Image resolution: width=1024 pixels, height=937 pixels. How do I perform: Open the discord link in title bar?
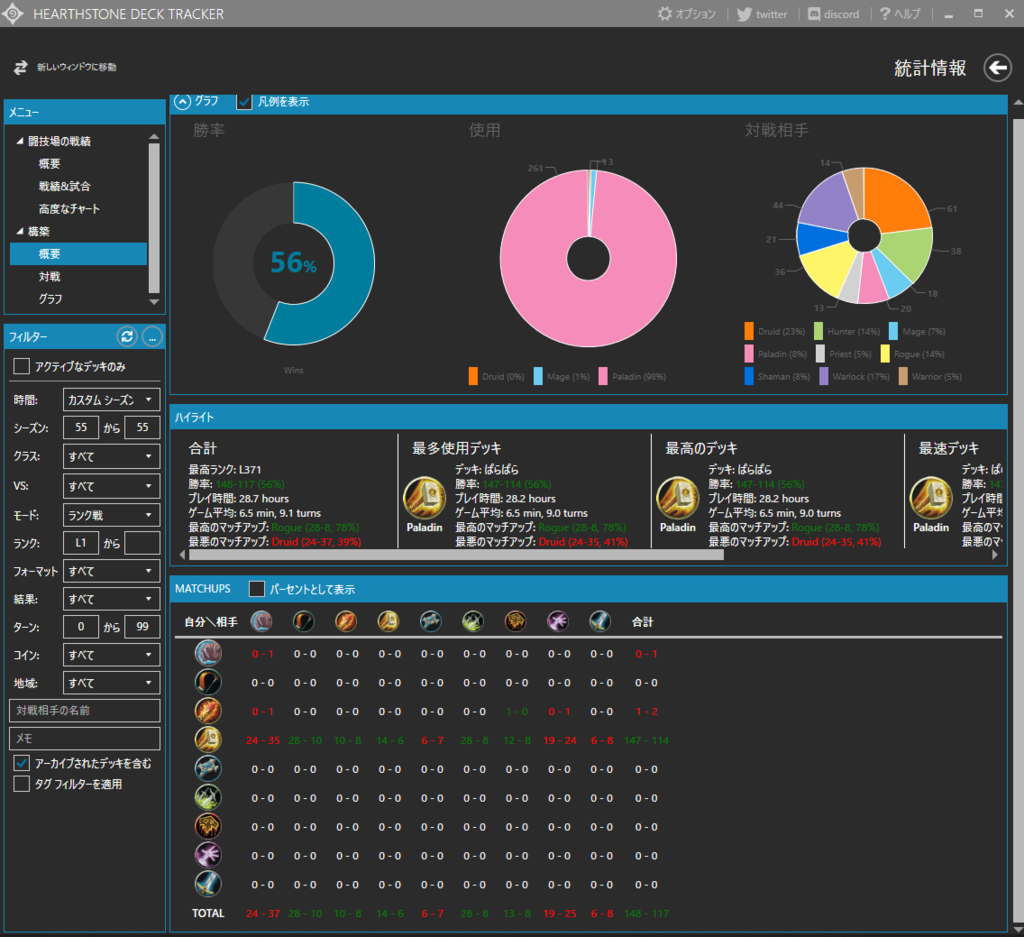(833, 14)
